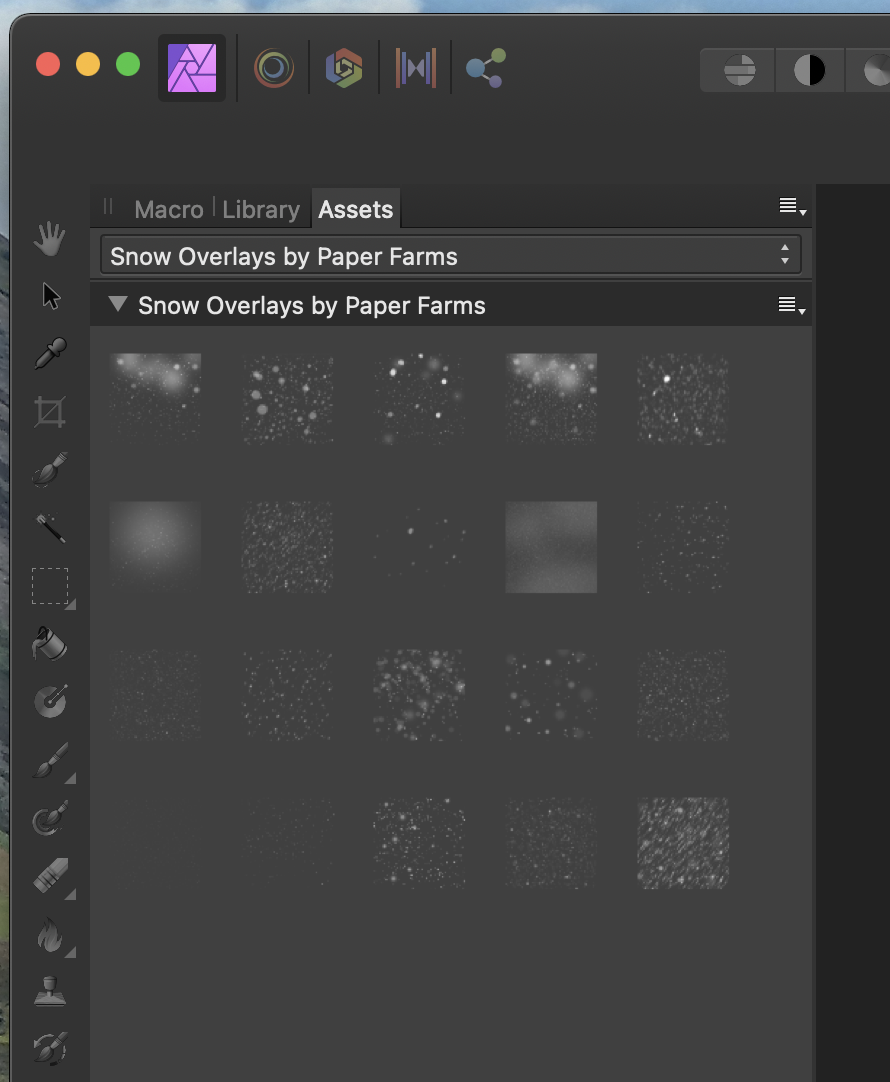Minimize the window with yellow button
Viewport: 890px width, 1082px height.
tap(88, 64)
